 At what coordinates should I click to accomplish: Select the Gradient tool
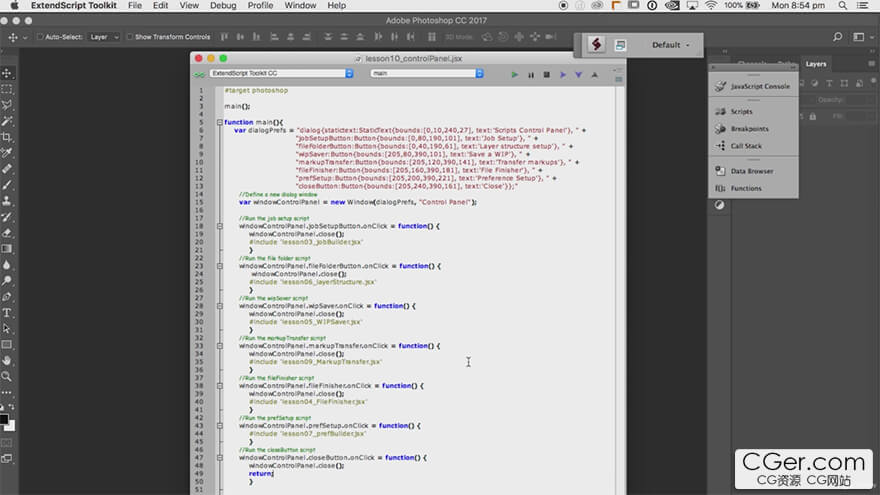click(x=7, y=249)
